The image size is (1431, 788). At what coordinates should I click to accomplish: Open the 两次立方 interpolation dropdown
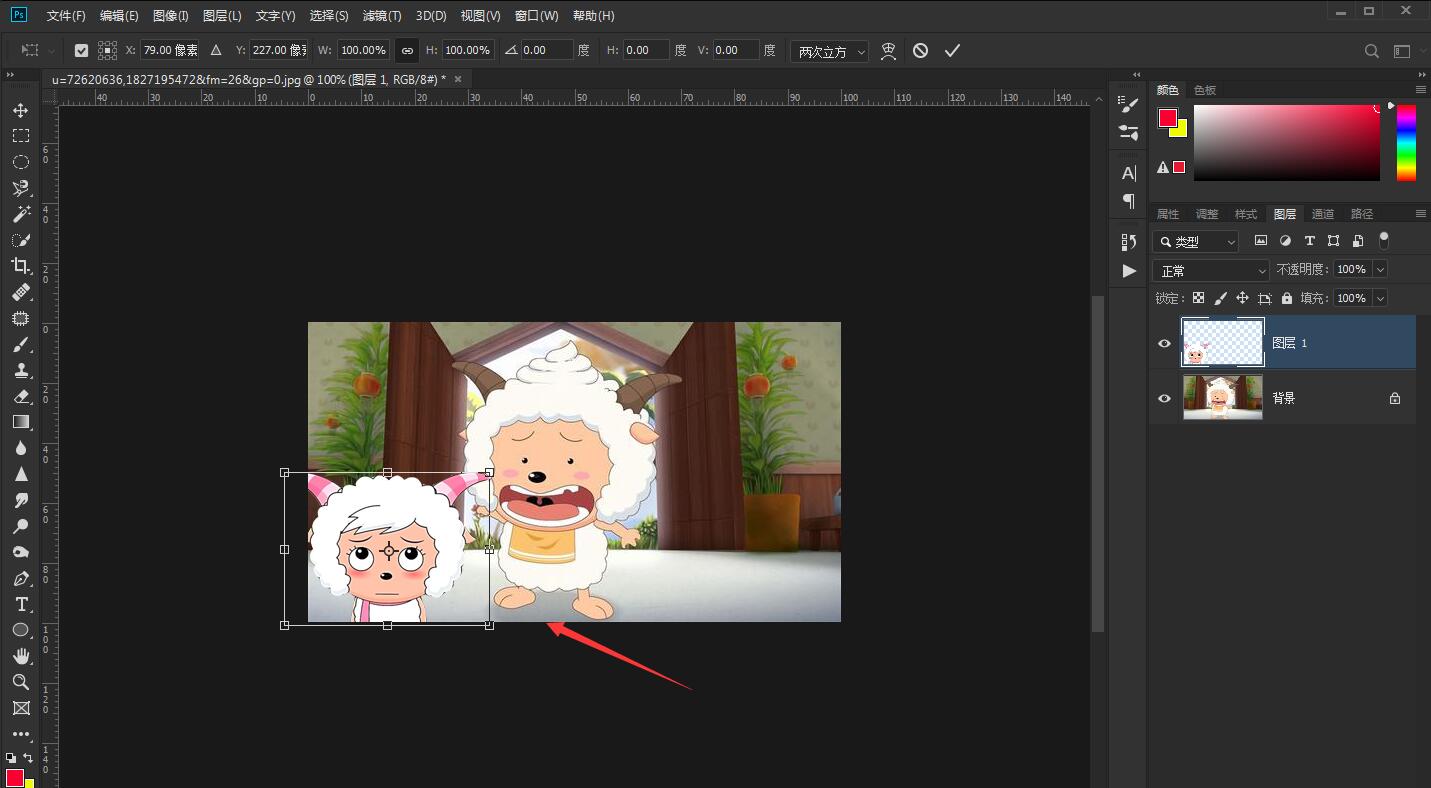[x=829, y=51]
